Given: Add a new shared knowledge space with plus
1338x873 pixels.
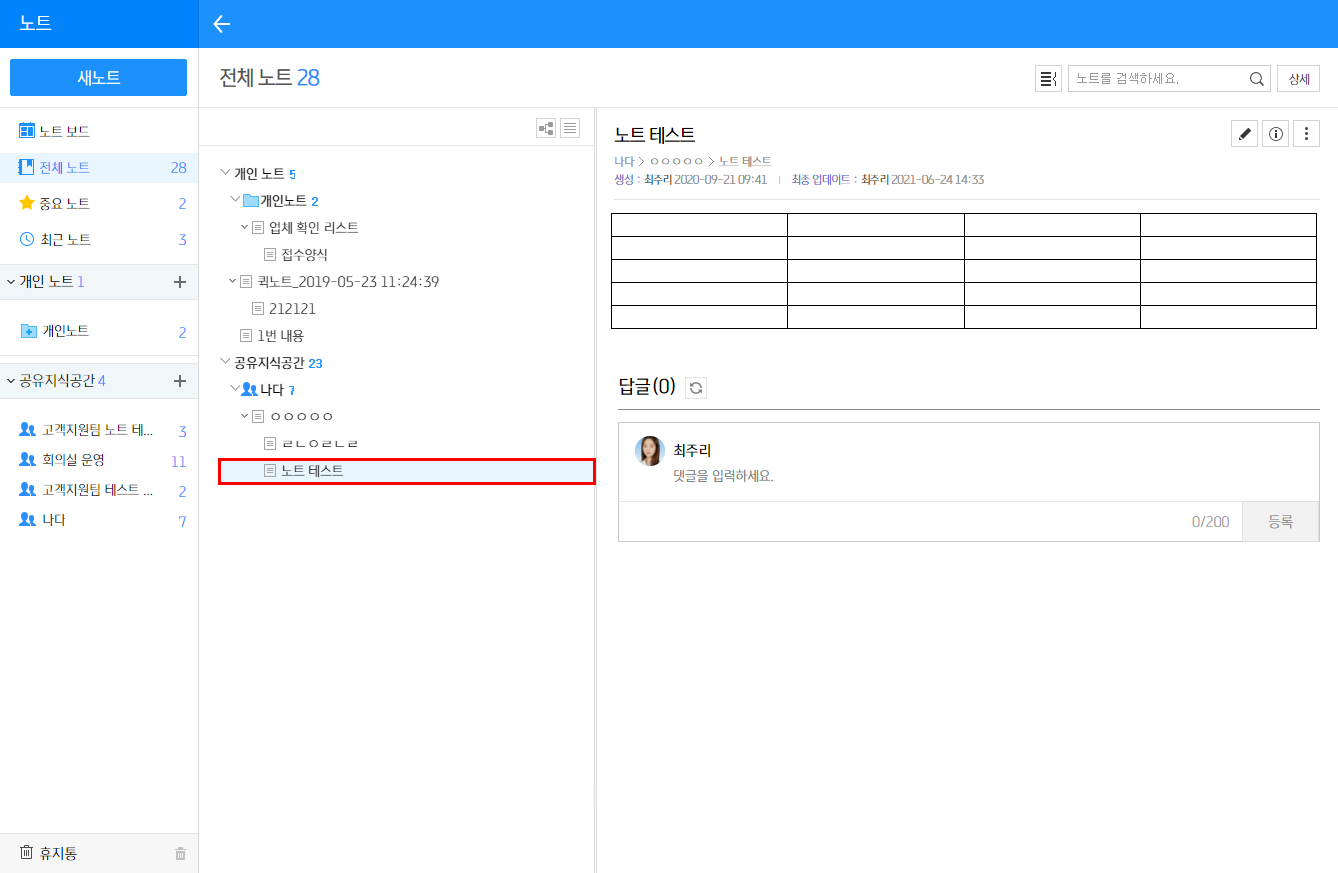Looking at the screenshot, I should click(x=180, y=381).
